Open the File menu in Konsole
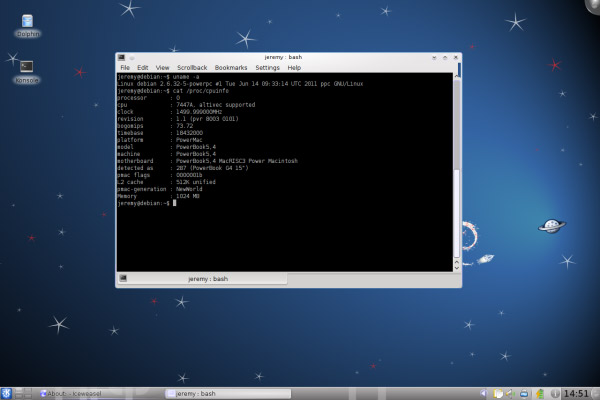This screenshot has width=600, height=400. click(x=125, y=68)
